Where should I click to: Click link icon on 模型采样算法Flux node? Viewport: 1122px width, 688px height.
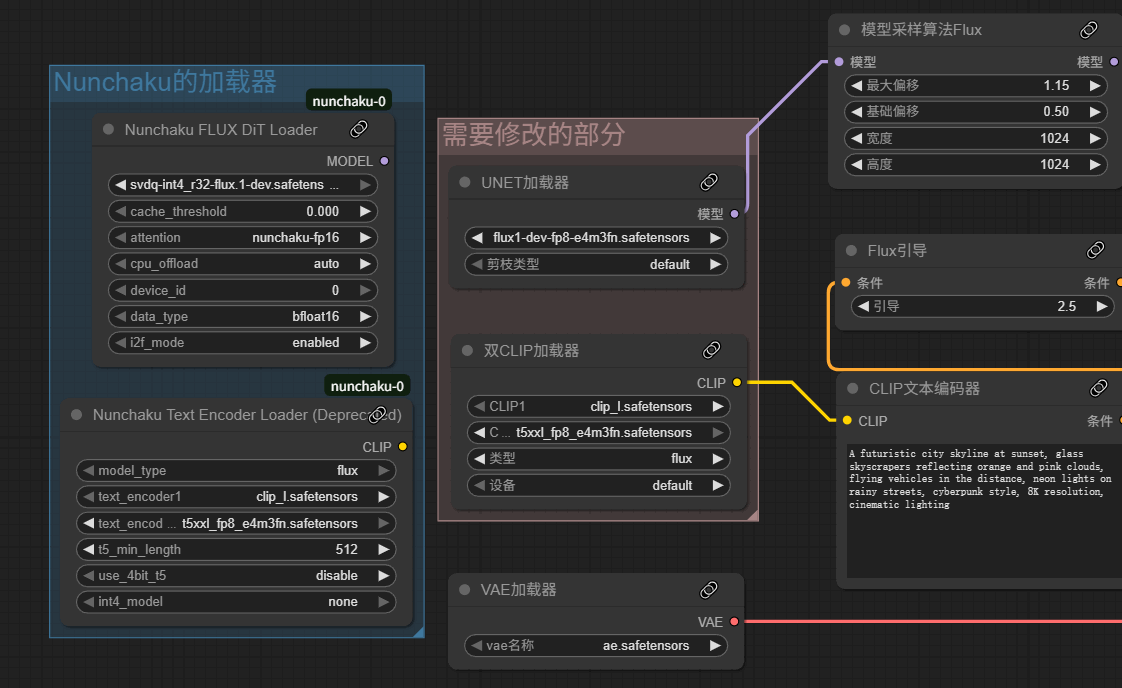tap(1089, 30)
